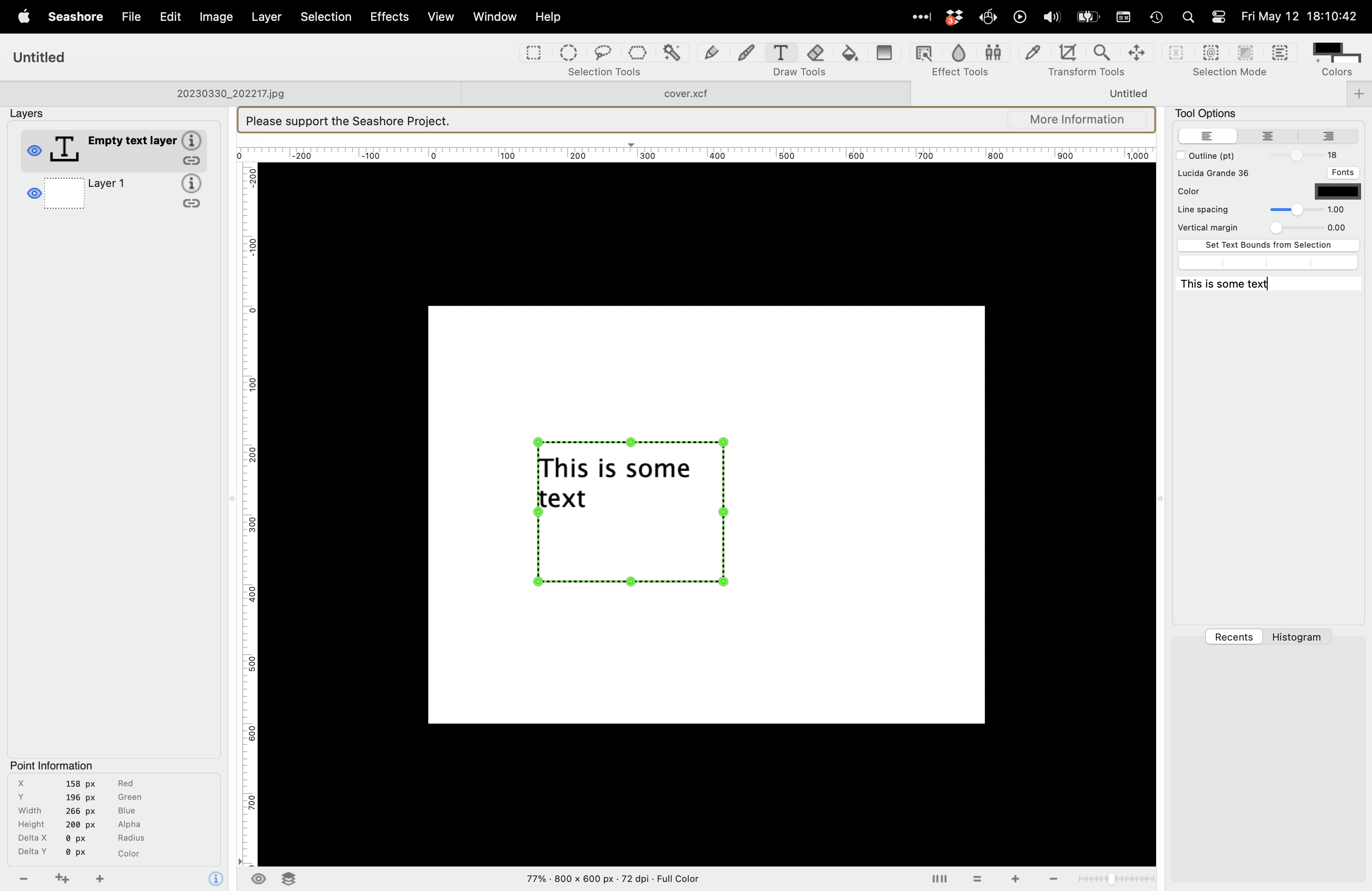Image resolution: width=1372 pixels, height=891 pixels.
Task: Select center text alignment
Action: (1267, 136)
